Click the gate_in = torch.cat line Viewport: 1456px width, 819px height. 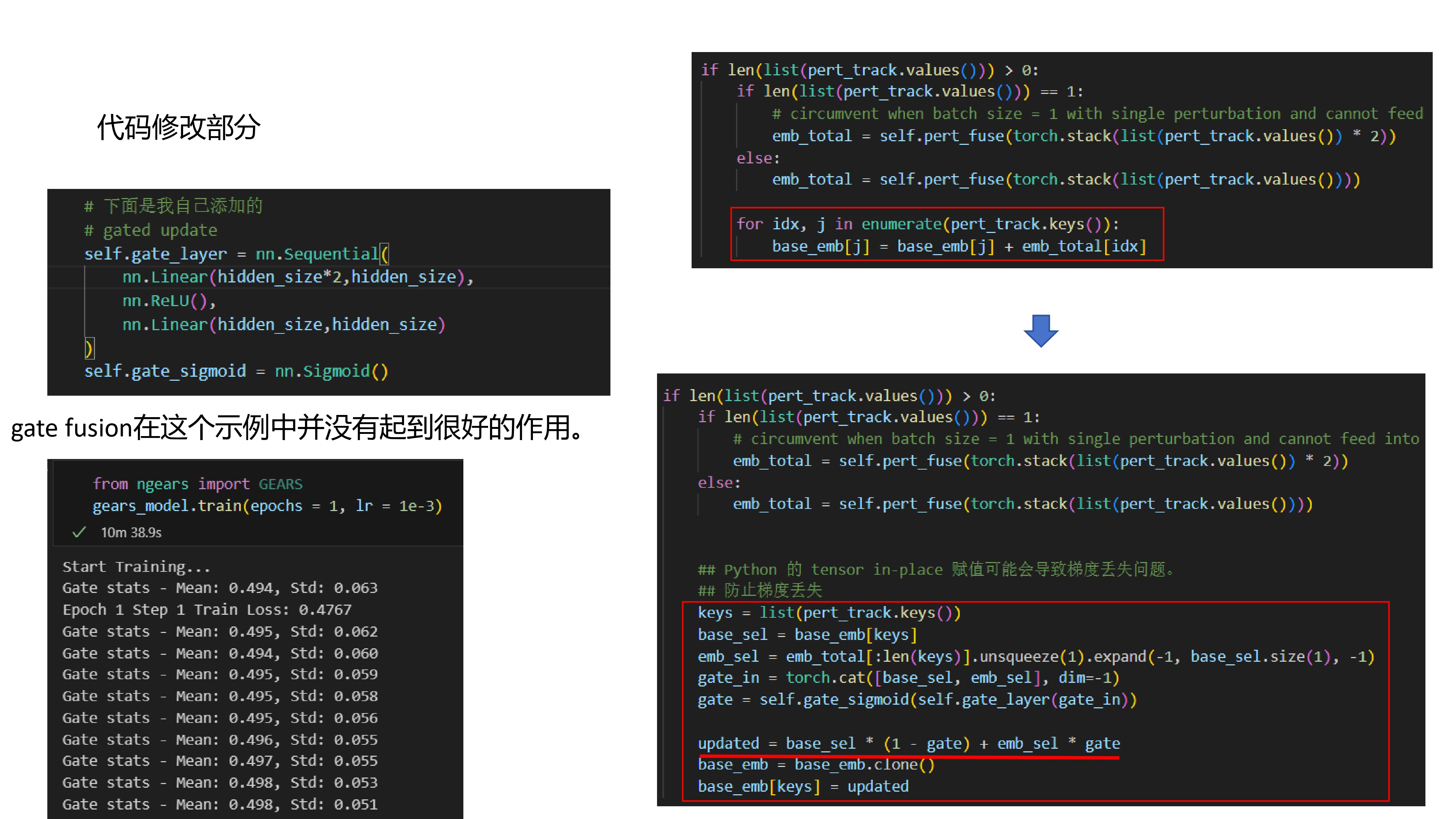point(908,678)
